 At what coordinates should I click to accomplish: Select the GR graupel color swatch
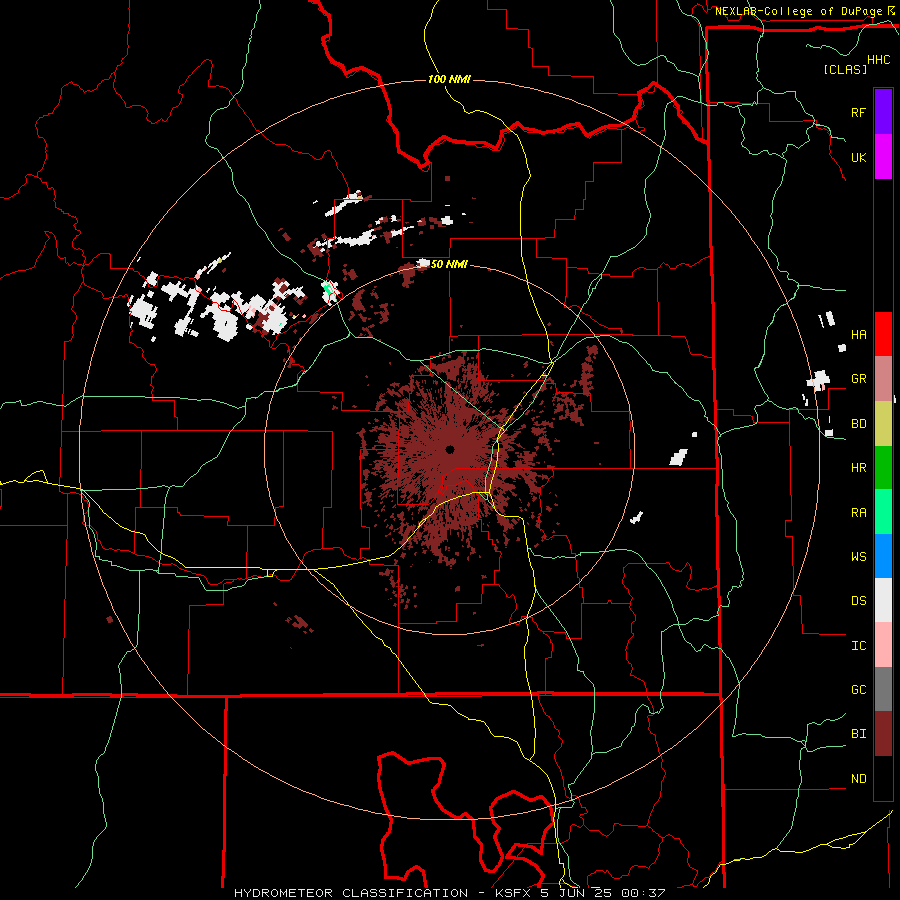tap(883, 378)
